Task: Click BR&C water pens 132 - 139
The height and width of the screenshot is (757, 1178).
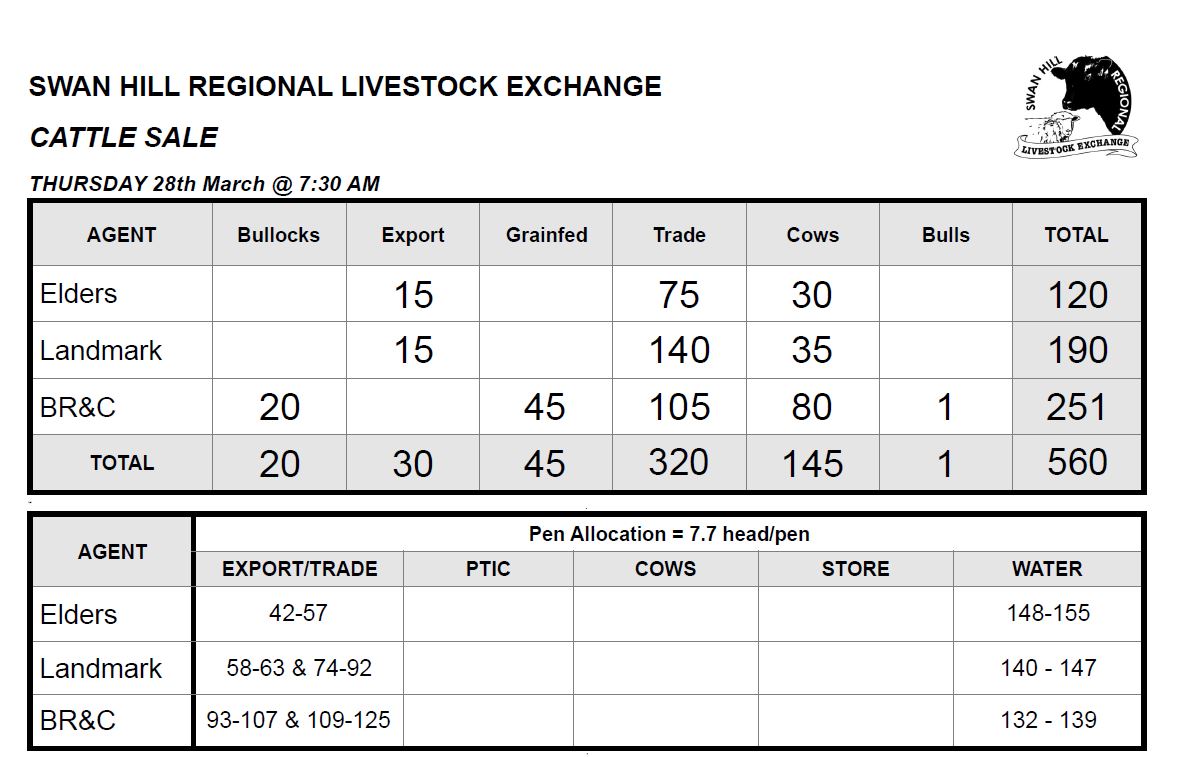Action: 1047,720
